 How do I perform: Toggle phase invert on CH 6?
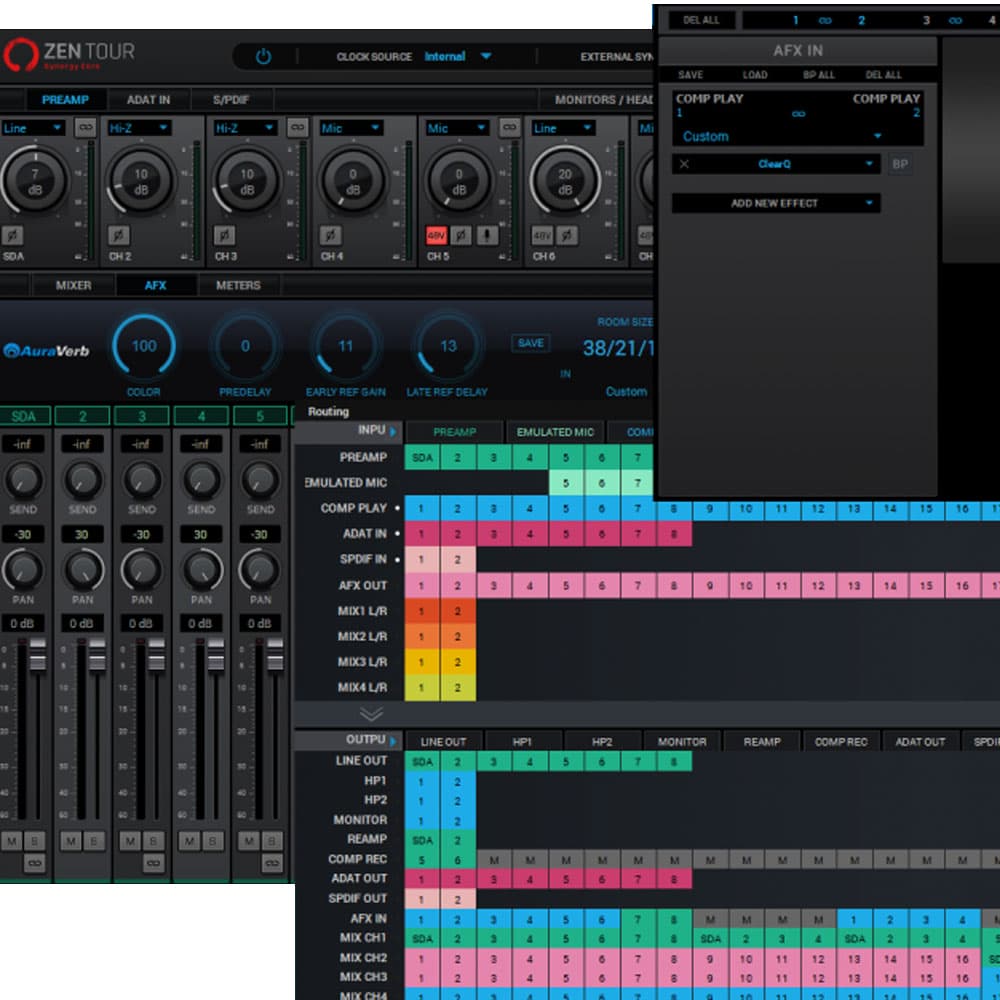(566, 236)
